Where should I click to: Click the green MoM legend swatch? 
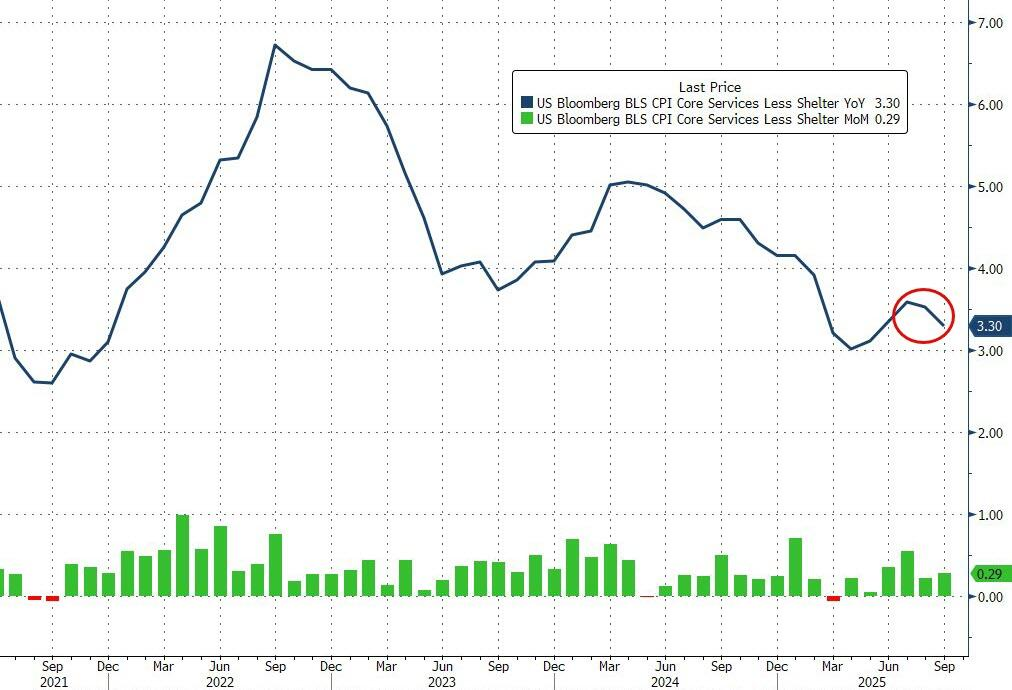pyautogui.click(x=527, y=119)
